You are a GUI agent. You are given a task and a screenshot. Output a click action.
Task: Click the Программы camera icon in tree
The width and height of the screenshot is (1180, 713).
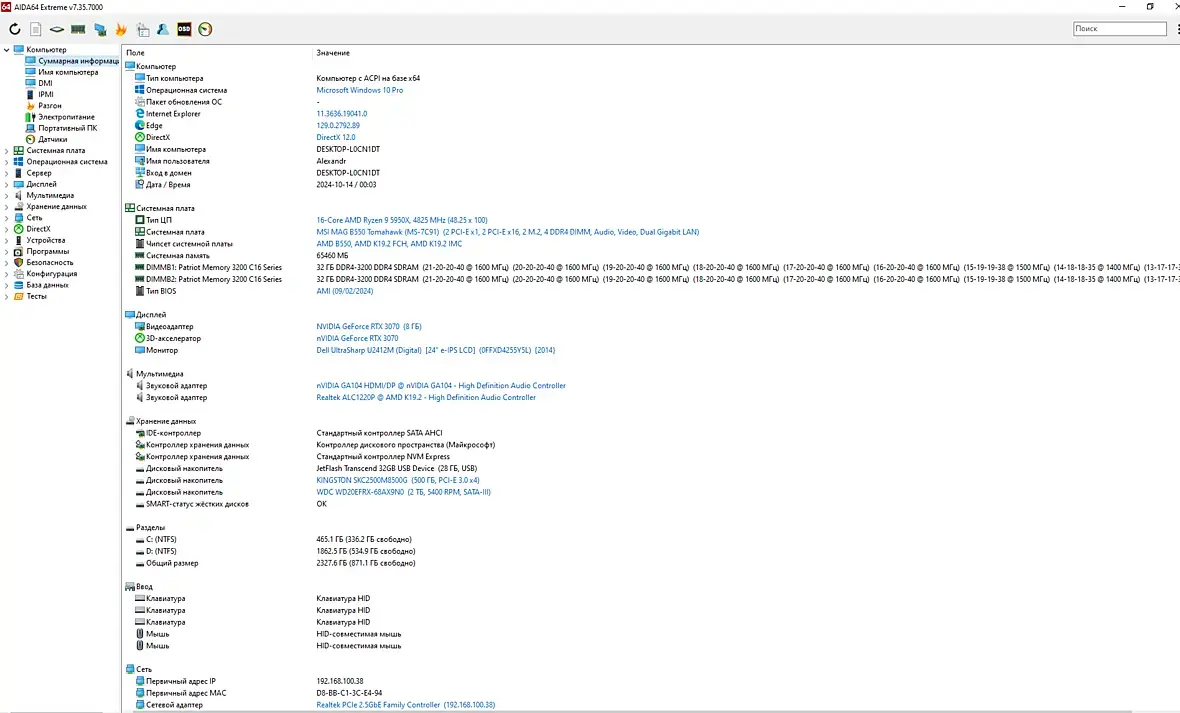click(x=19, y=251)
